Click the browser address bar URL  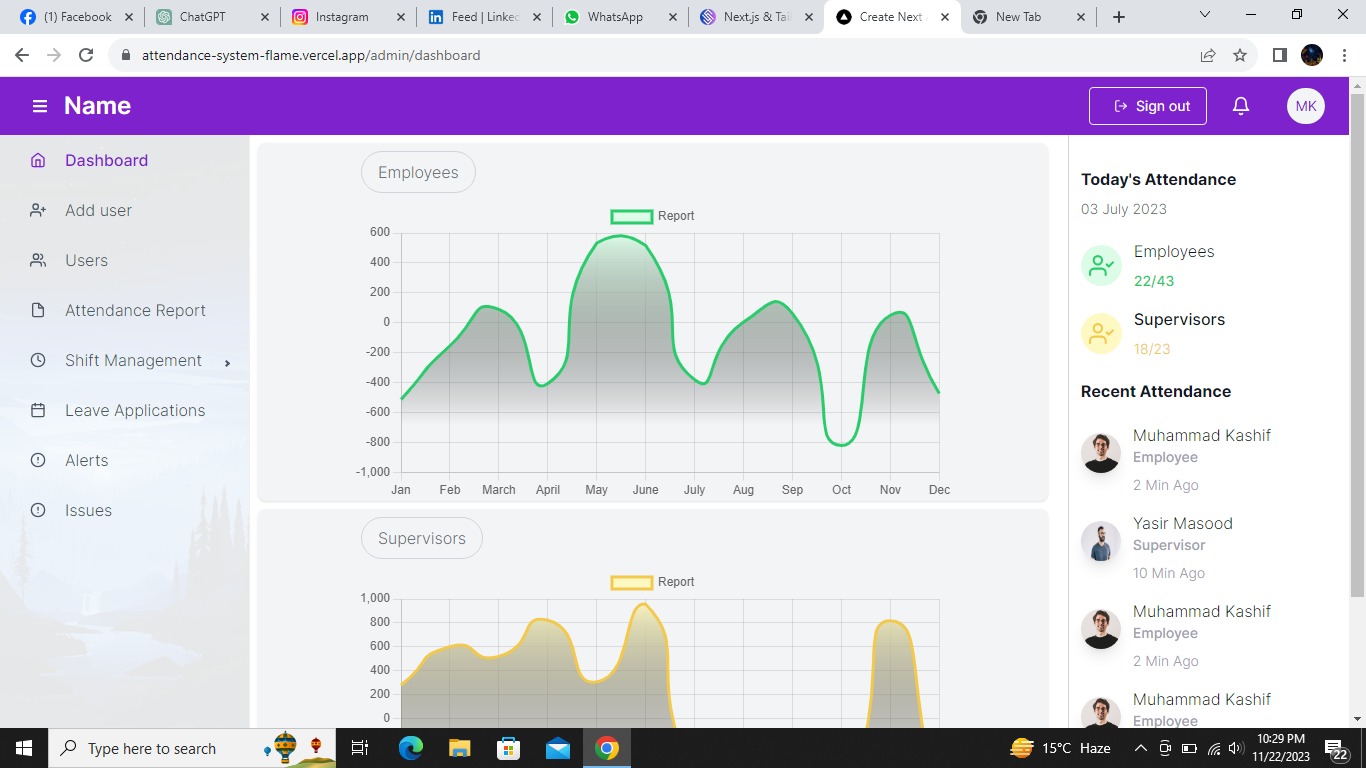tap(311, 55)
